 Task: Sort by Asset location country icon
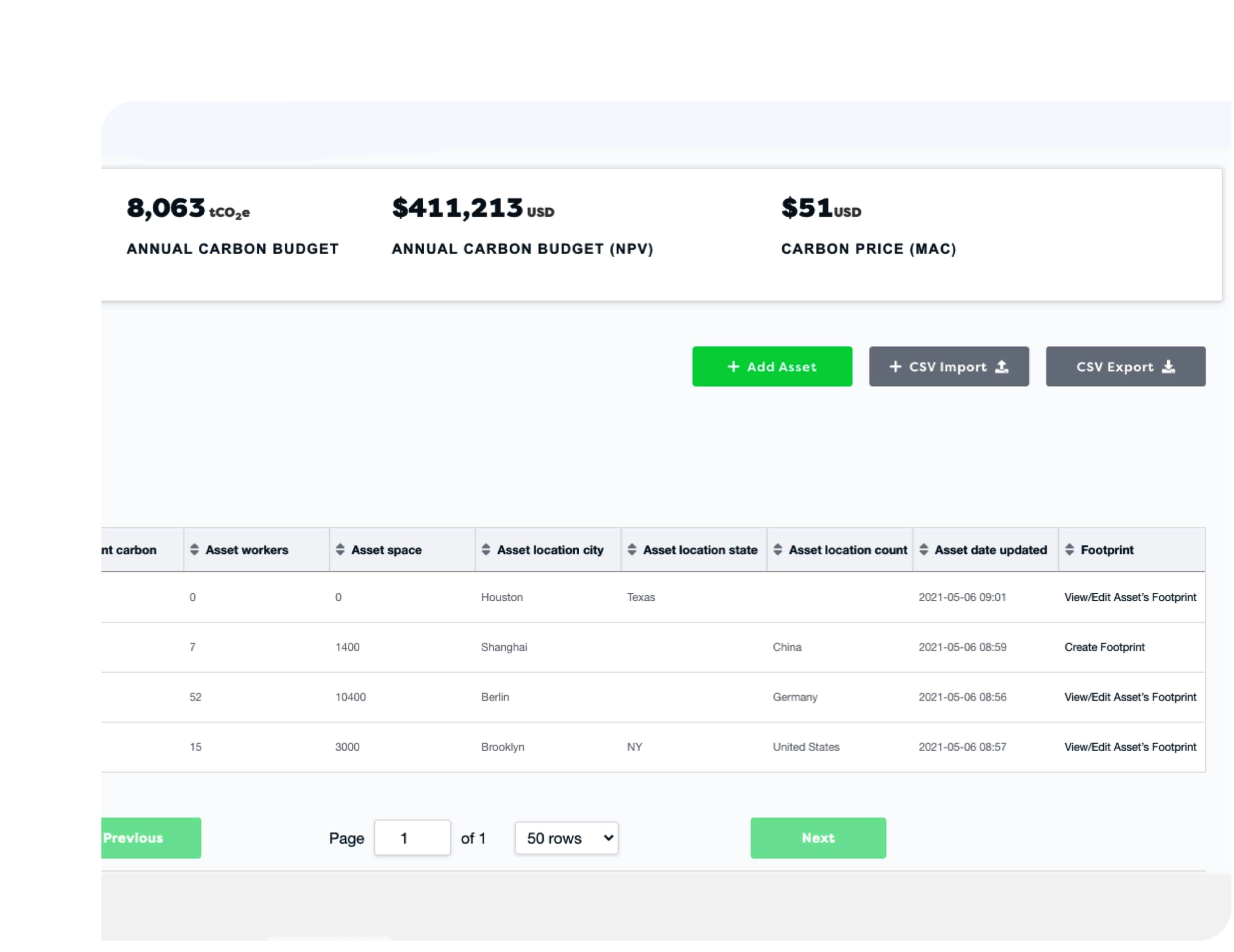tap(778, 550)
